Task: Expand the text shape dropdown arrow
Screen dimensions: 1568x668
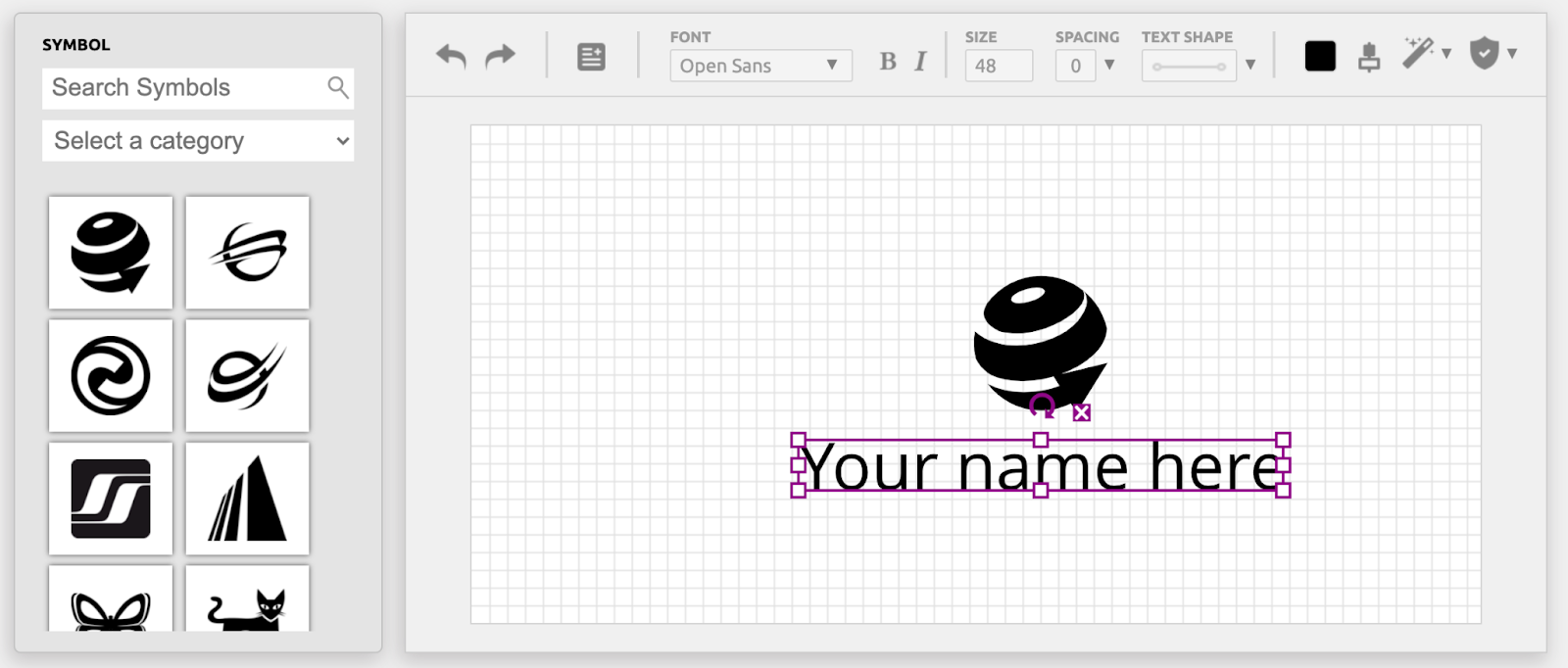Action: click(x=1250, y=66)
